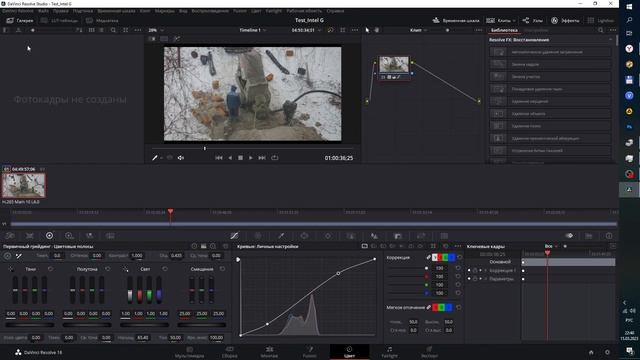Open the Медиатека panel button
640x360 pixels.
(x=102, y=20)
